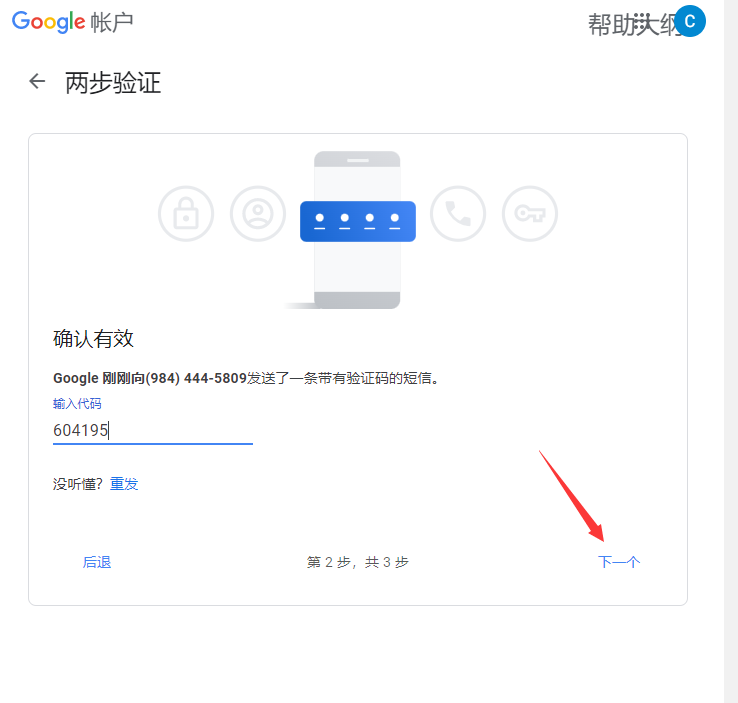Click the user profile circle icon
Screen dimensions: 738x703
(258, 214)
